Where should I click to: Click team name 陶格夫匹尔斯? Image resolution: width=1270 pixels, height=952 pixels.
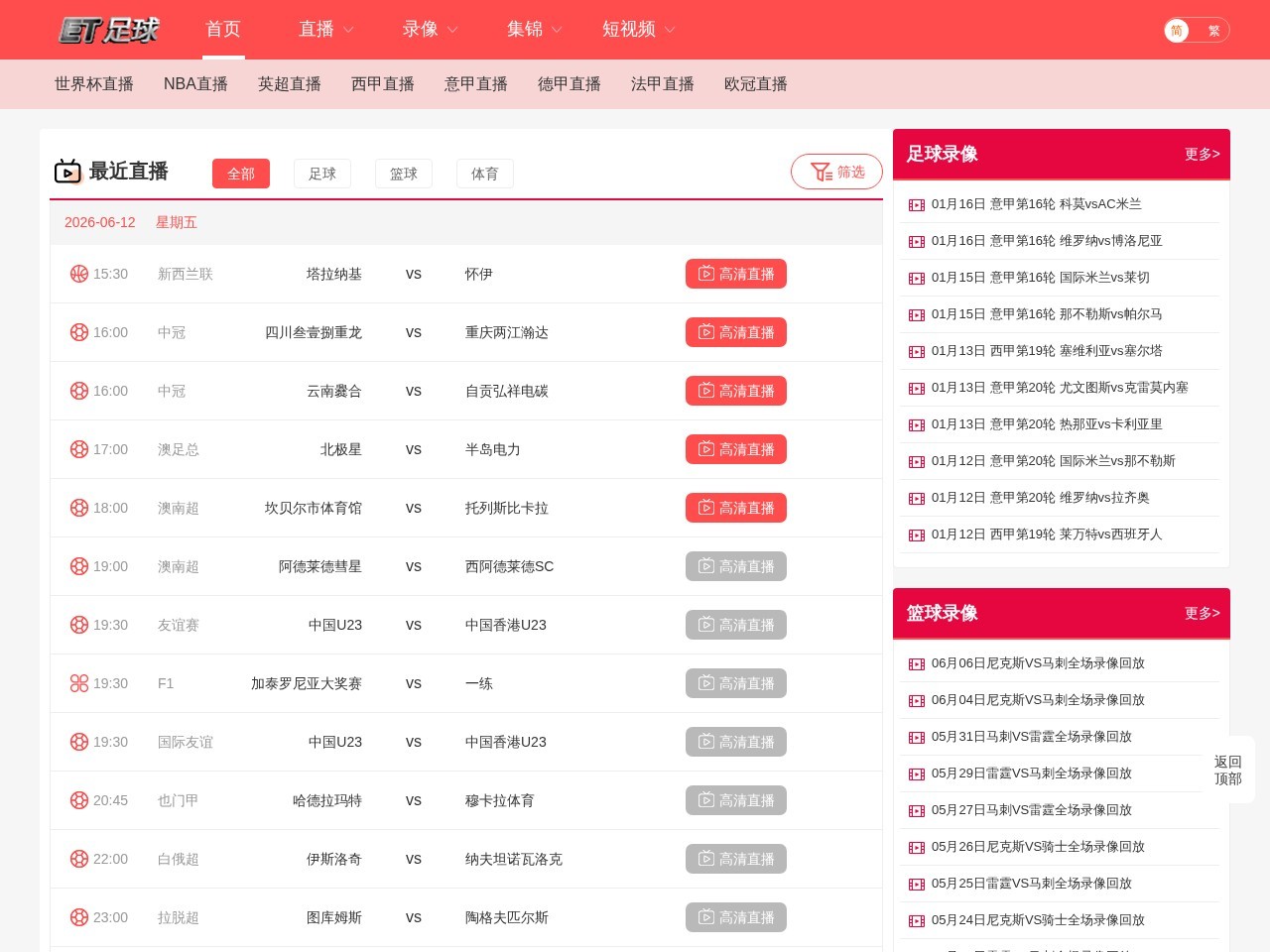[507, 917]
